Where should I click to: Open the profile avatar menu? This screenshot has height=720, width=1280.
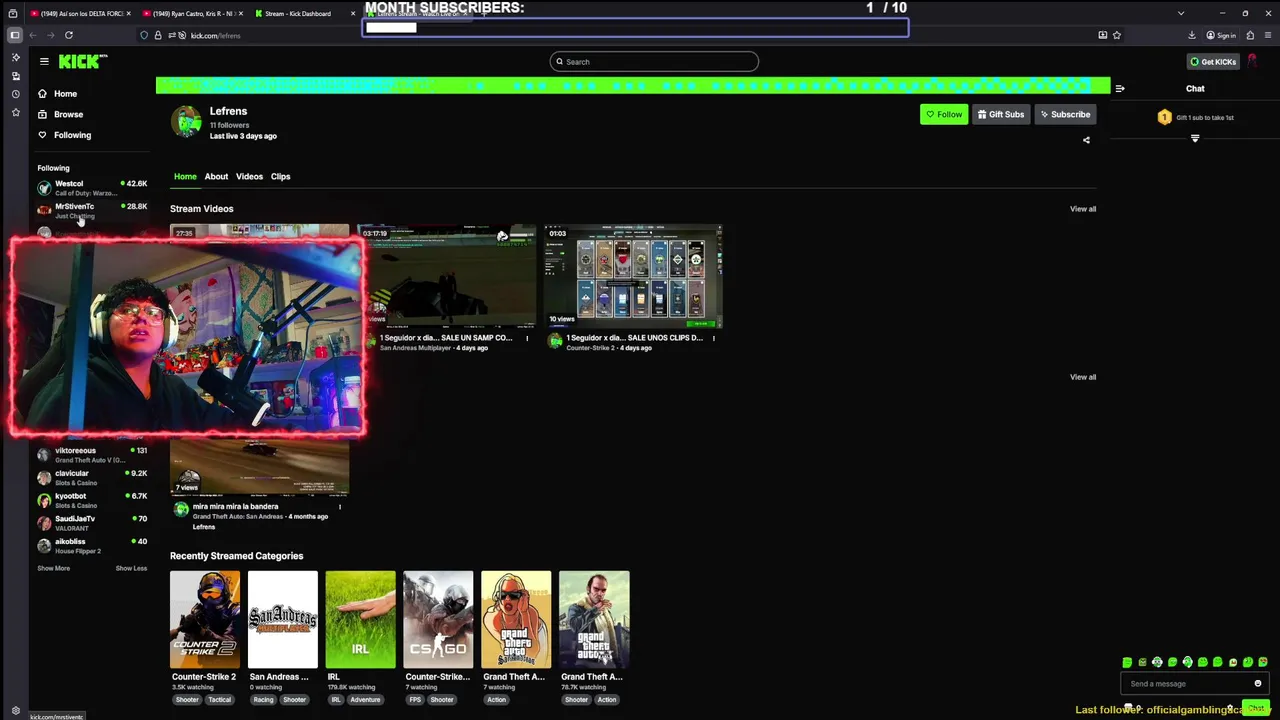(x=1252, y=62)
